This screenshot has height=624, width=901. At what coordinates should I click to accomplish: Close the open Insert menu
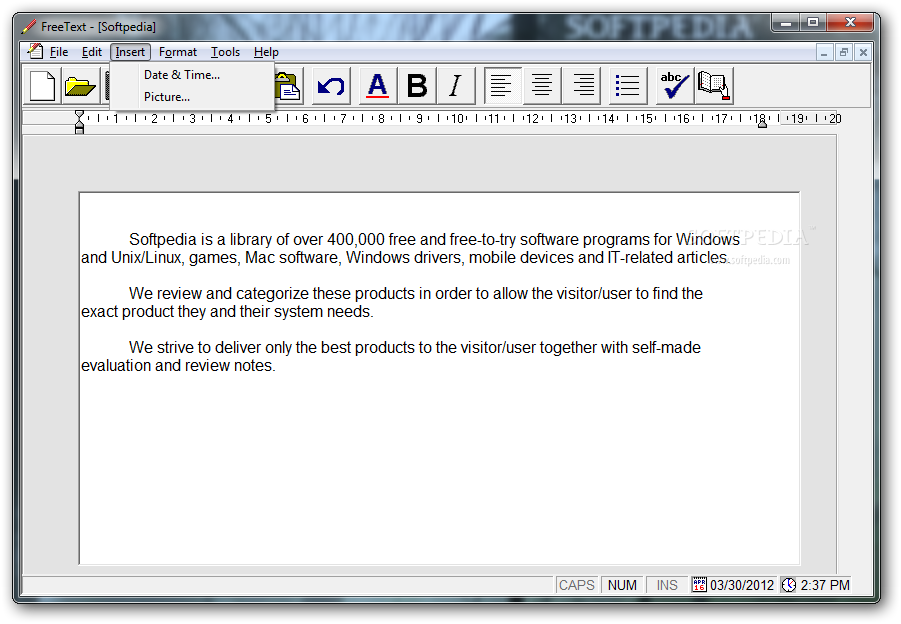tap(130, 52)
